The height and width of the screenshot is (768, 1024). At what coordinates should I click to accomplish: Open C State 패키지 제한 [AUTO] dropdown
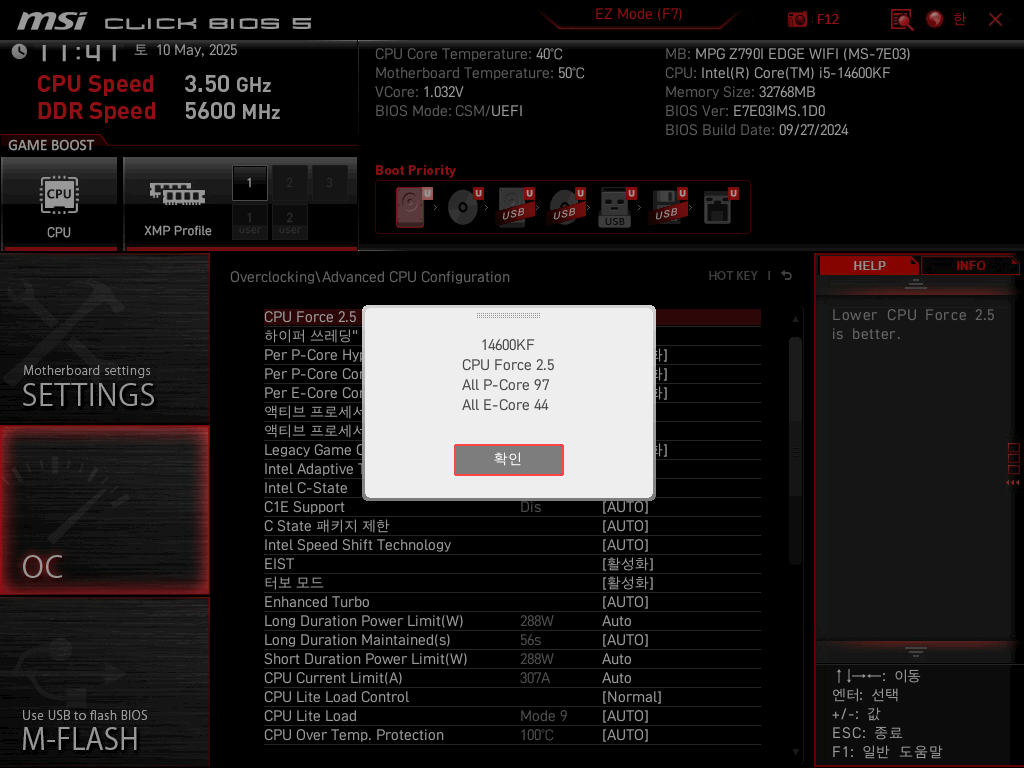[x=625, y=526]
